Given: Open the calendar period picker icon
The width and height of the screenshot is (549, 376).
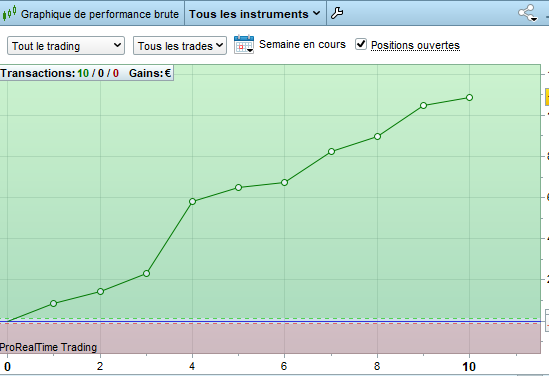Looking at the screenshot, I should [244, 44].
